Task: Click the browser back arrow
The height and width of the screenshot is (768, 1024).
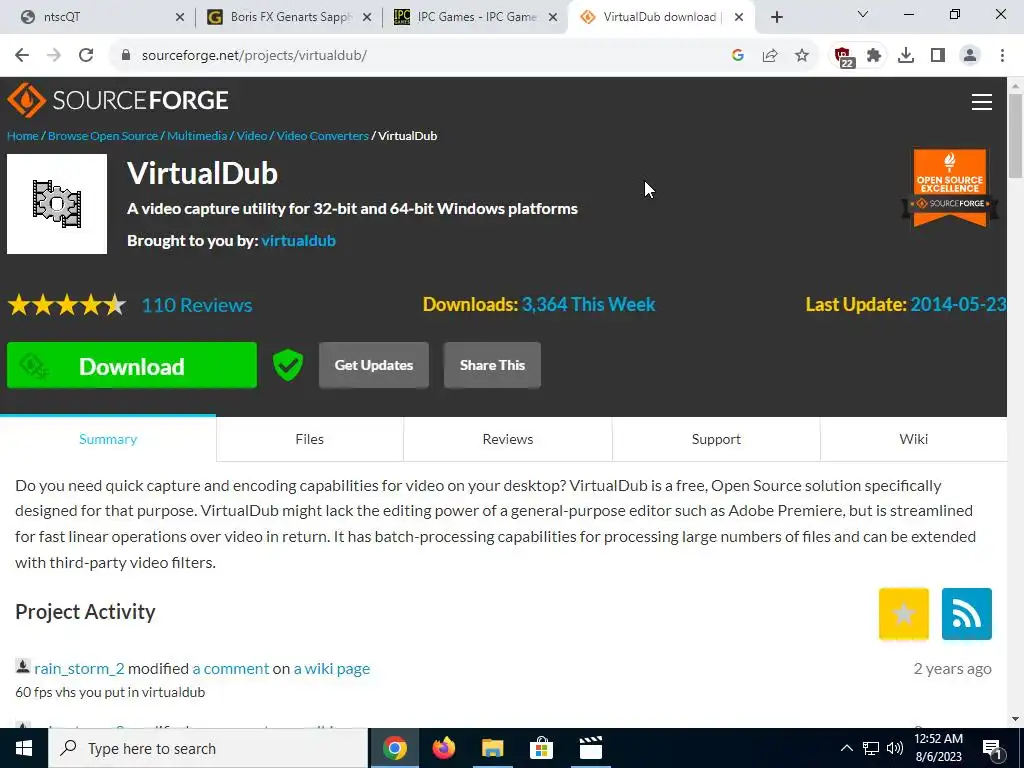Action: [x=22, y=56]
